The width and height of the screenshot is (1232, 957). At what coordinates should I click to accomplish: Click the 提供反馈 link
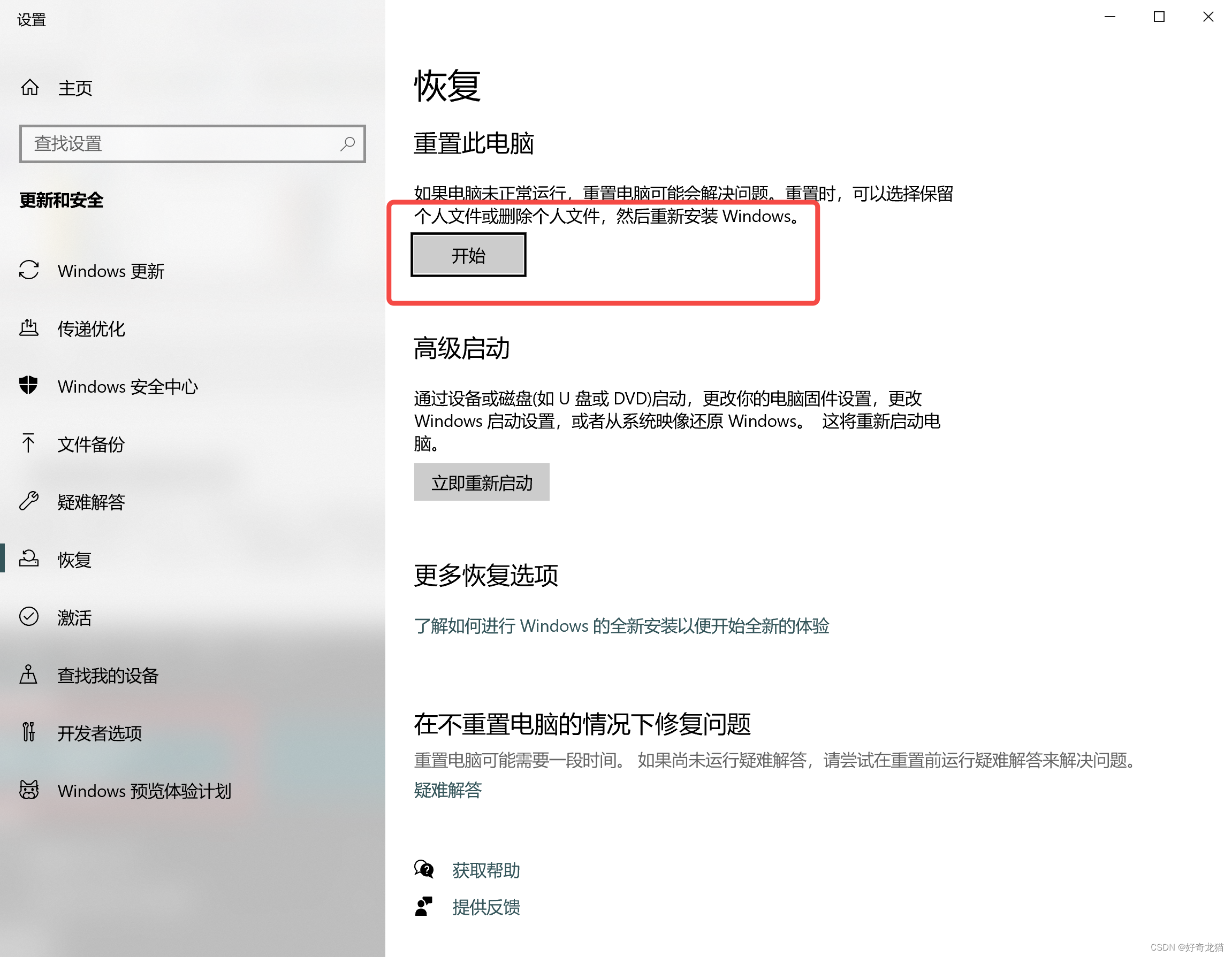(x=486, y=907)
